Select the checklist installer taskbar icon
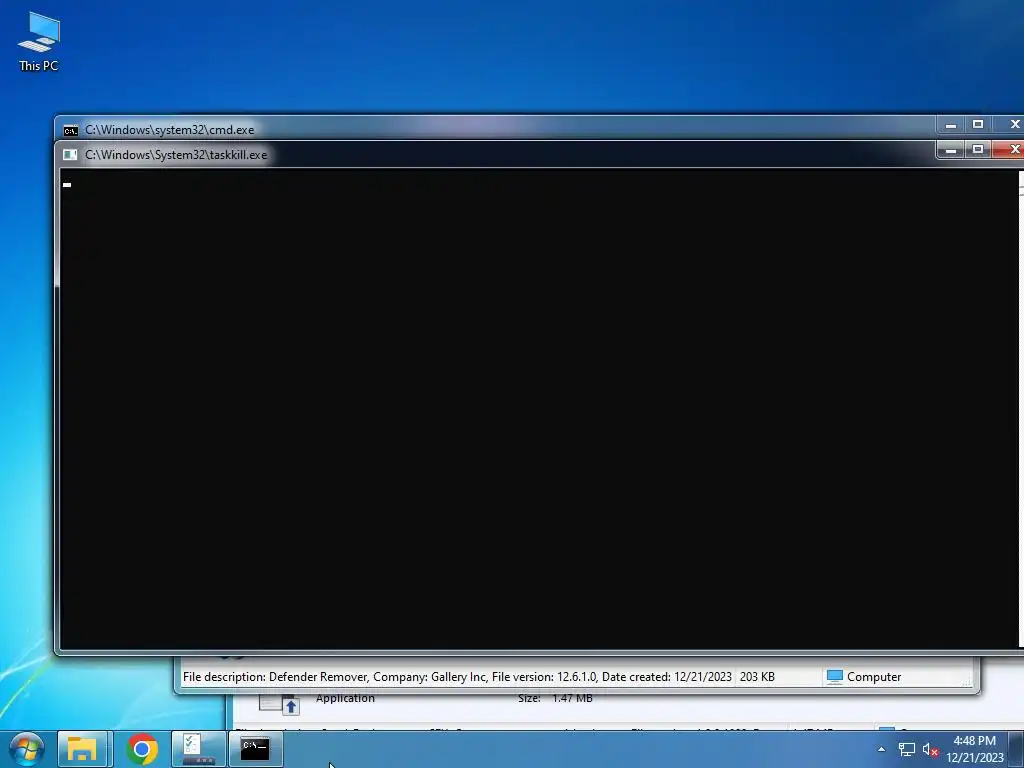 coord(199,749)
